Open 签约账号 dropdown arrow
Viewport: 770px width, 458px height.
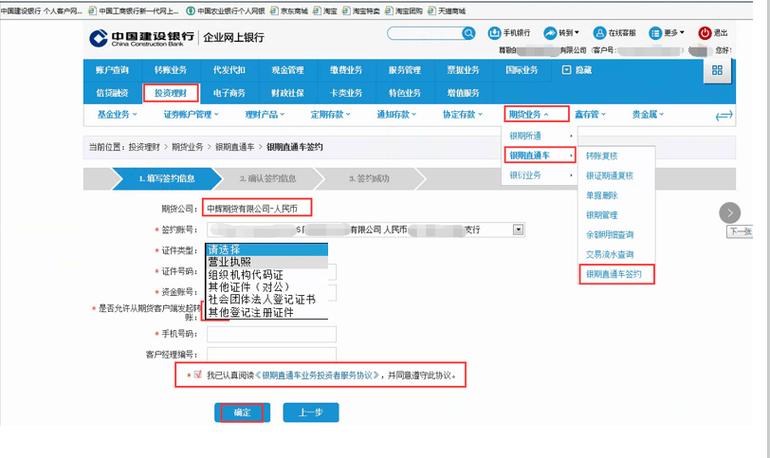518,229
